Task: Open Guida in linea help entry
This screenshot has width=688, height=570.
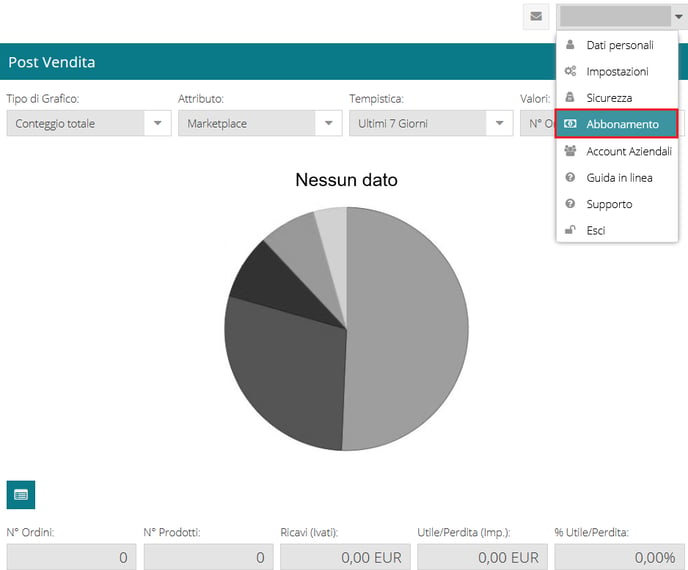Action: click(617, 177)
